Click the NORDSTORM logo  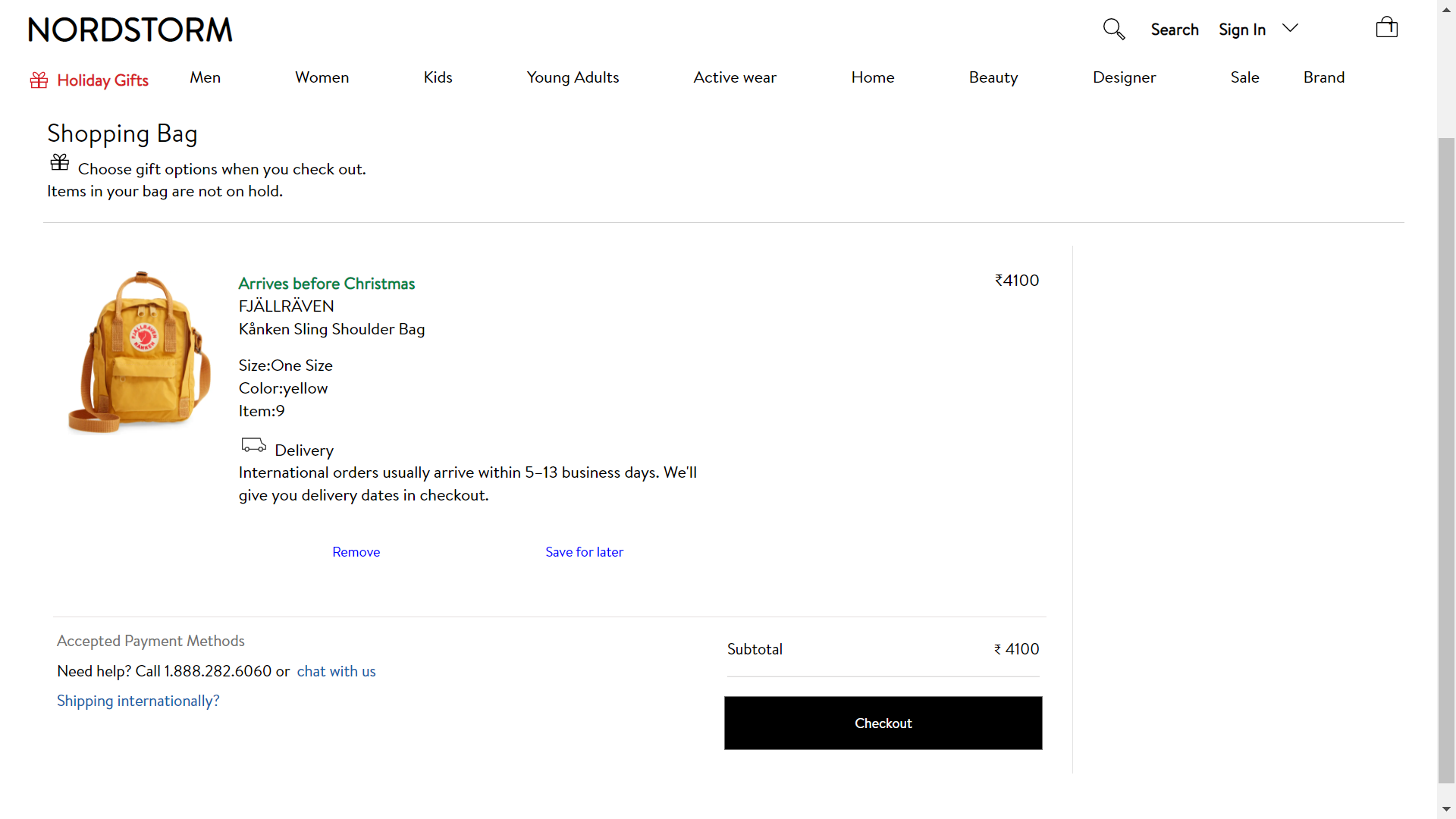130,29
